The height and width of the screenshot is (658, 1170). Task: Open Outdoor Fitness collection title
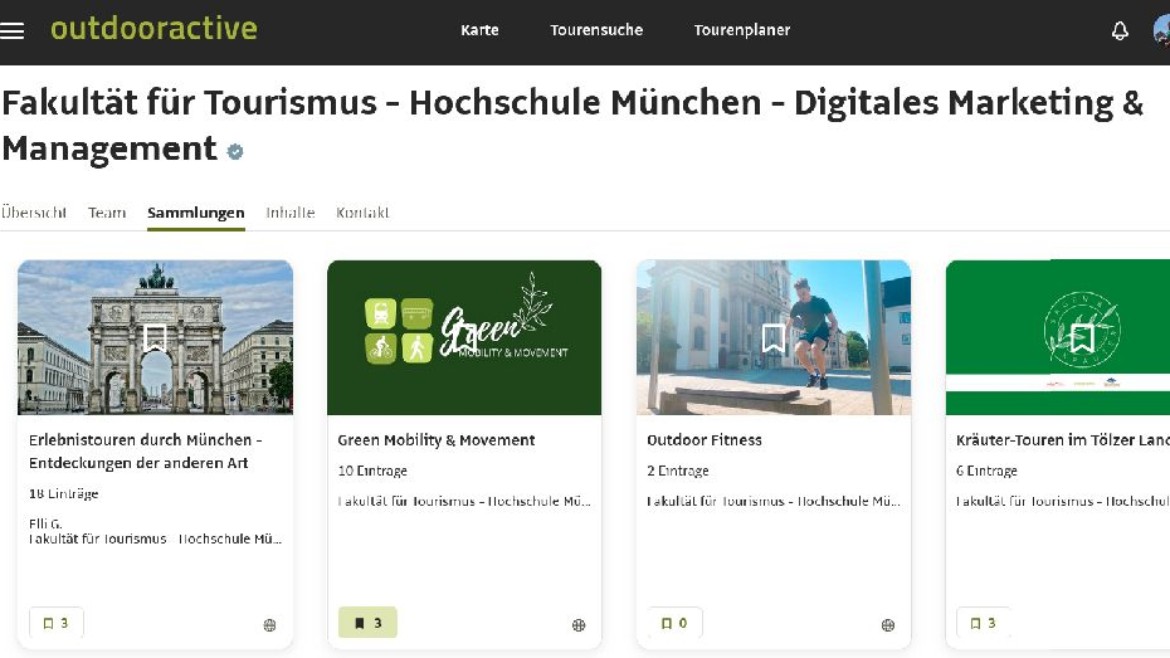point(704,440)
